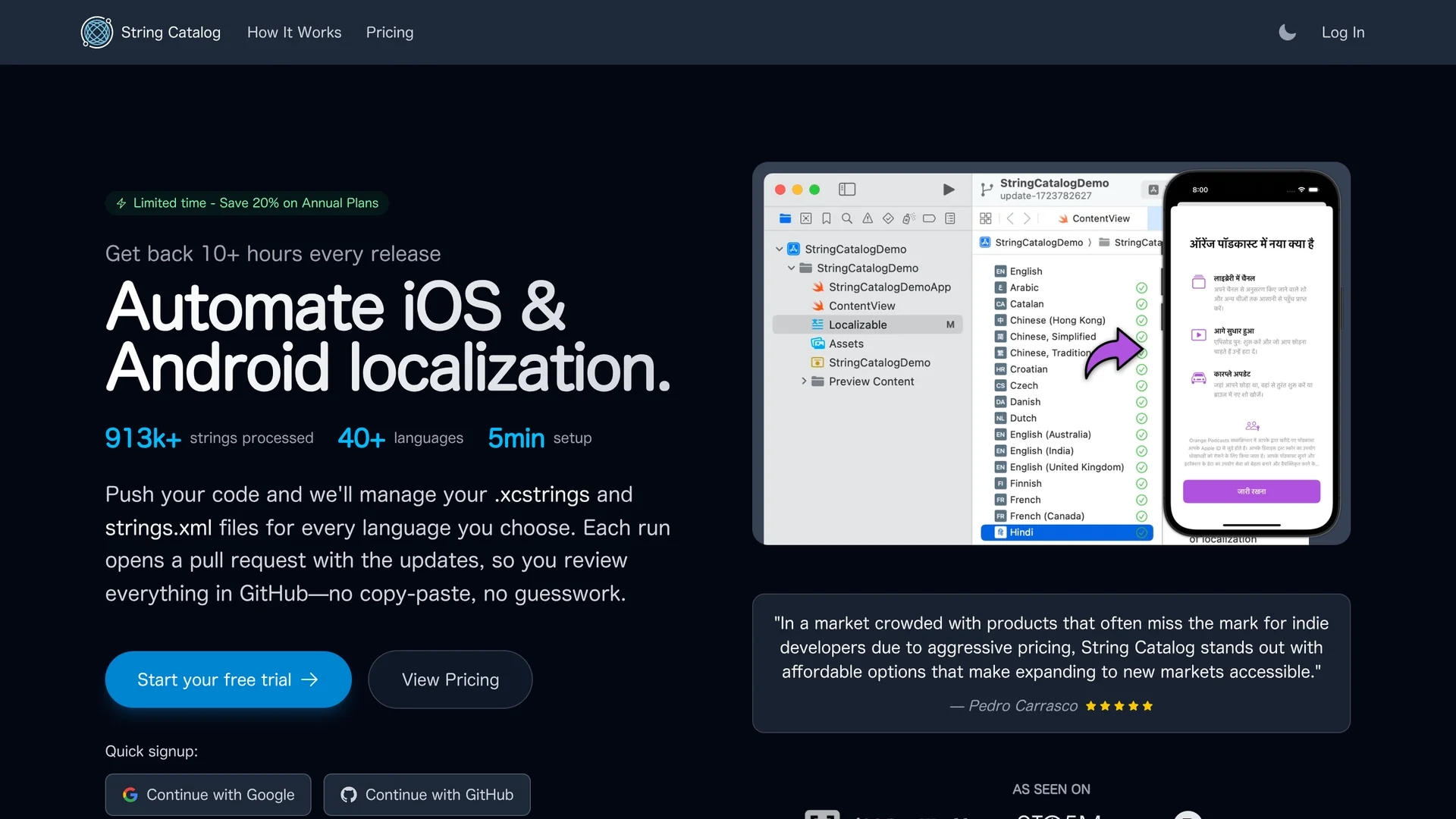Select the debug navigator icon

908,218
